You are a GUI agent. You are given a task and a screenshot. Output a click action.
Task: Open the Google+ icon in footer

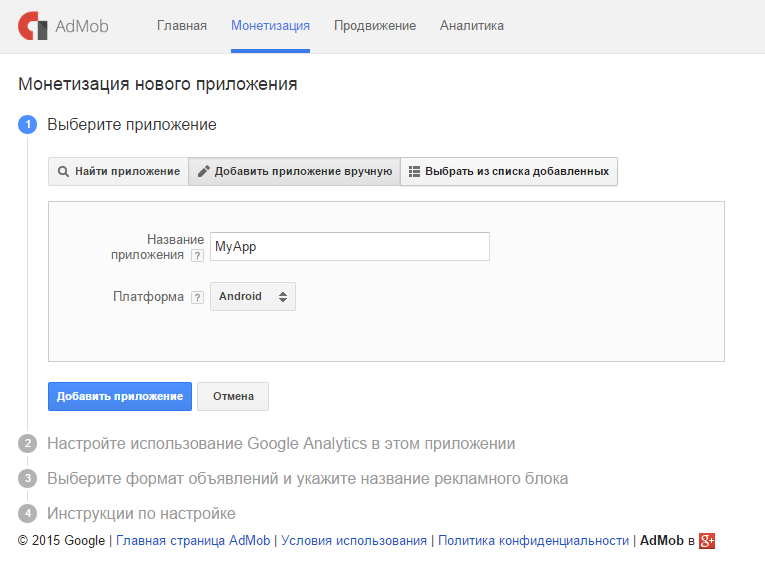707,541
